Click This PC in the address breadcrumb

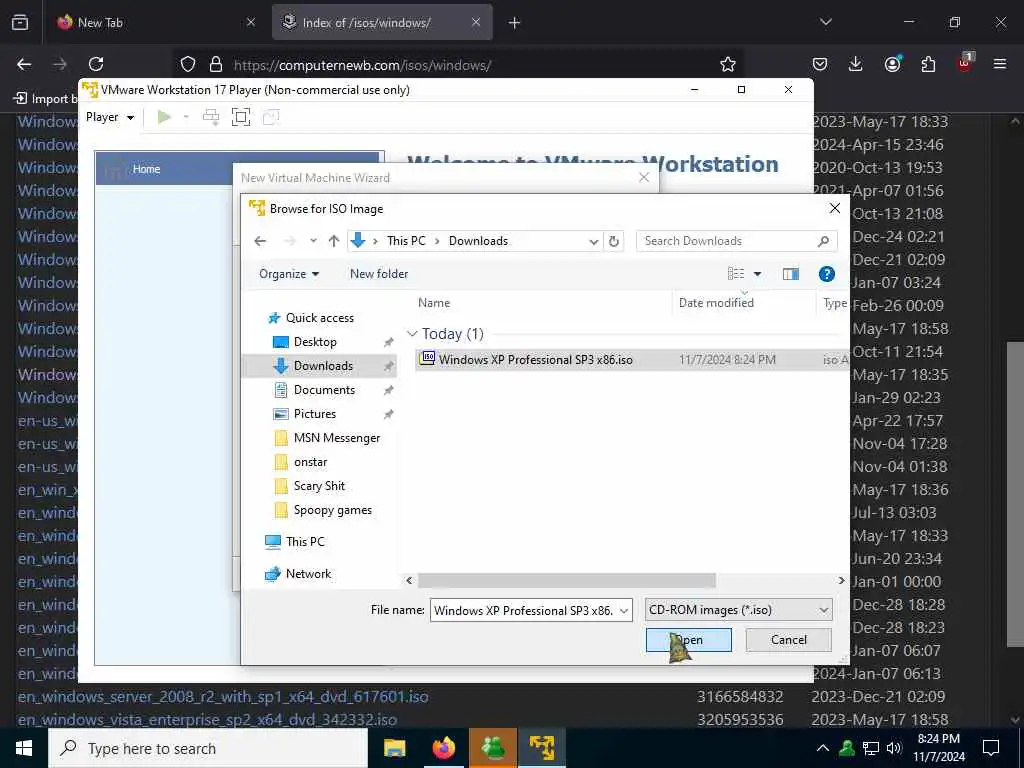pos(406,241)
